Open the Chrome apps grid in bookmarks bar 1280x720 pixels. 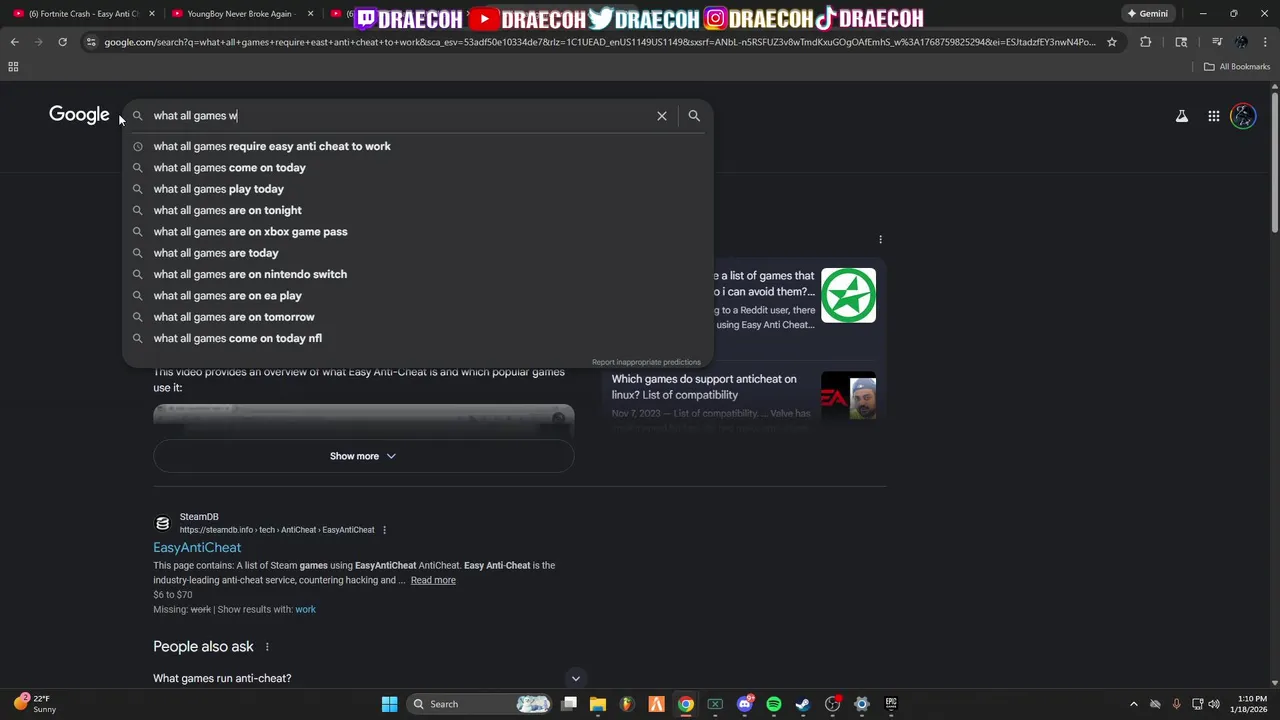coord(13,67)
